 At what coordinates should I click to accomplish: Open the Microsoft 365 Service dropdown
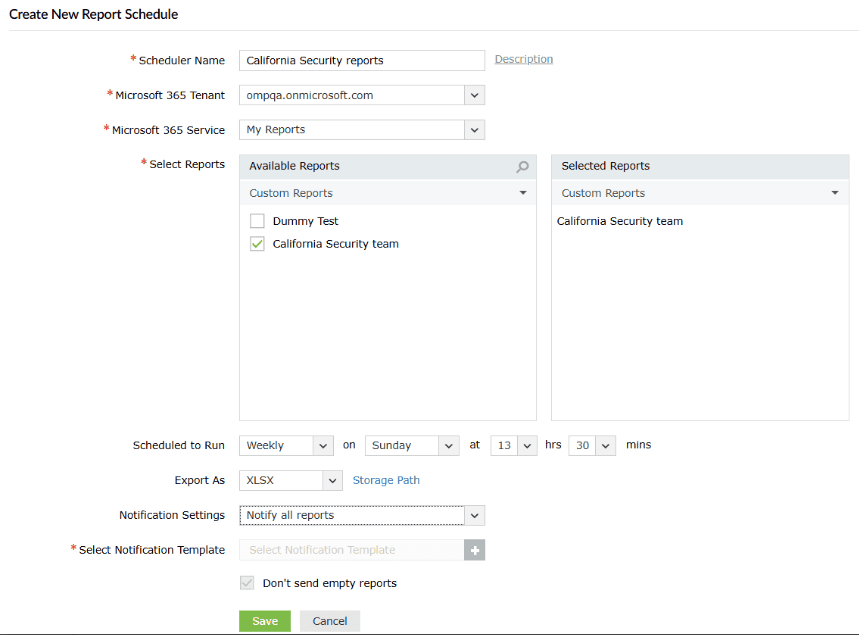[474, 129]
